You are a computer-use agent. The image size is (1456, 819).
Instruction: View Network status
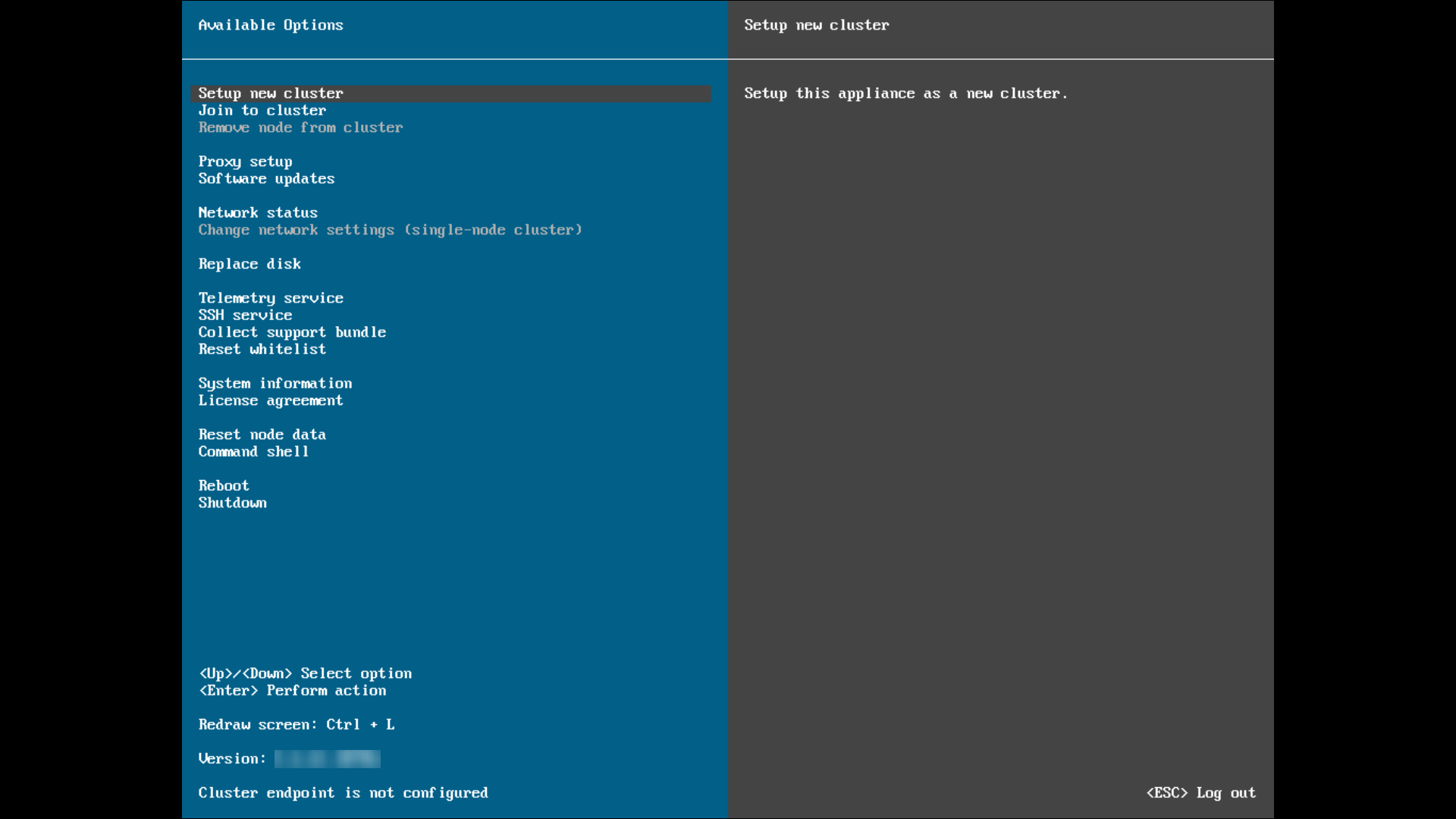point(258,213)
